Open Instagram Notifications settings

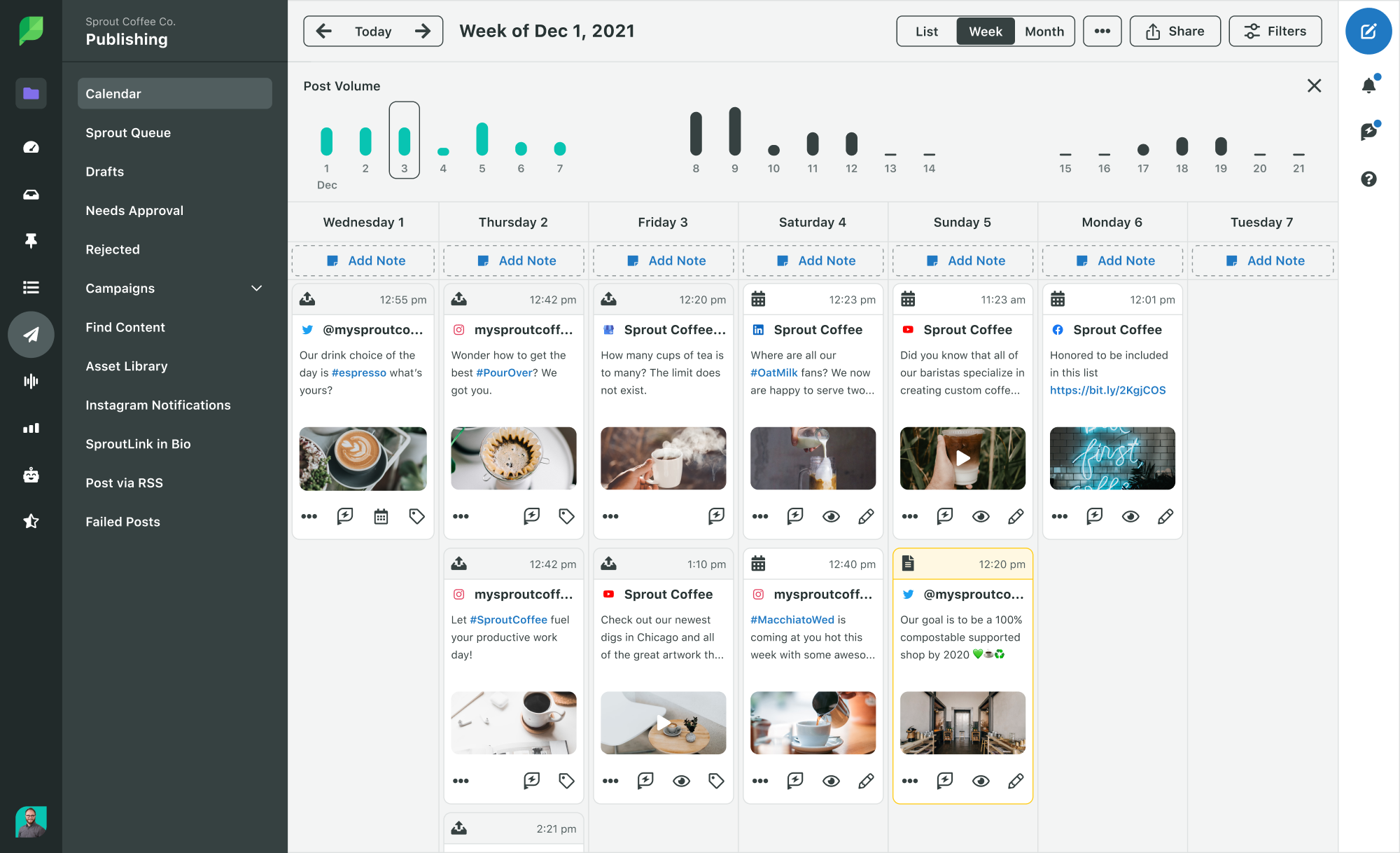[x=158, y=405]
